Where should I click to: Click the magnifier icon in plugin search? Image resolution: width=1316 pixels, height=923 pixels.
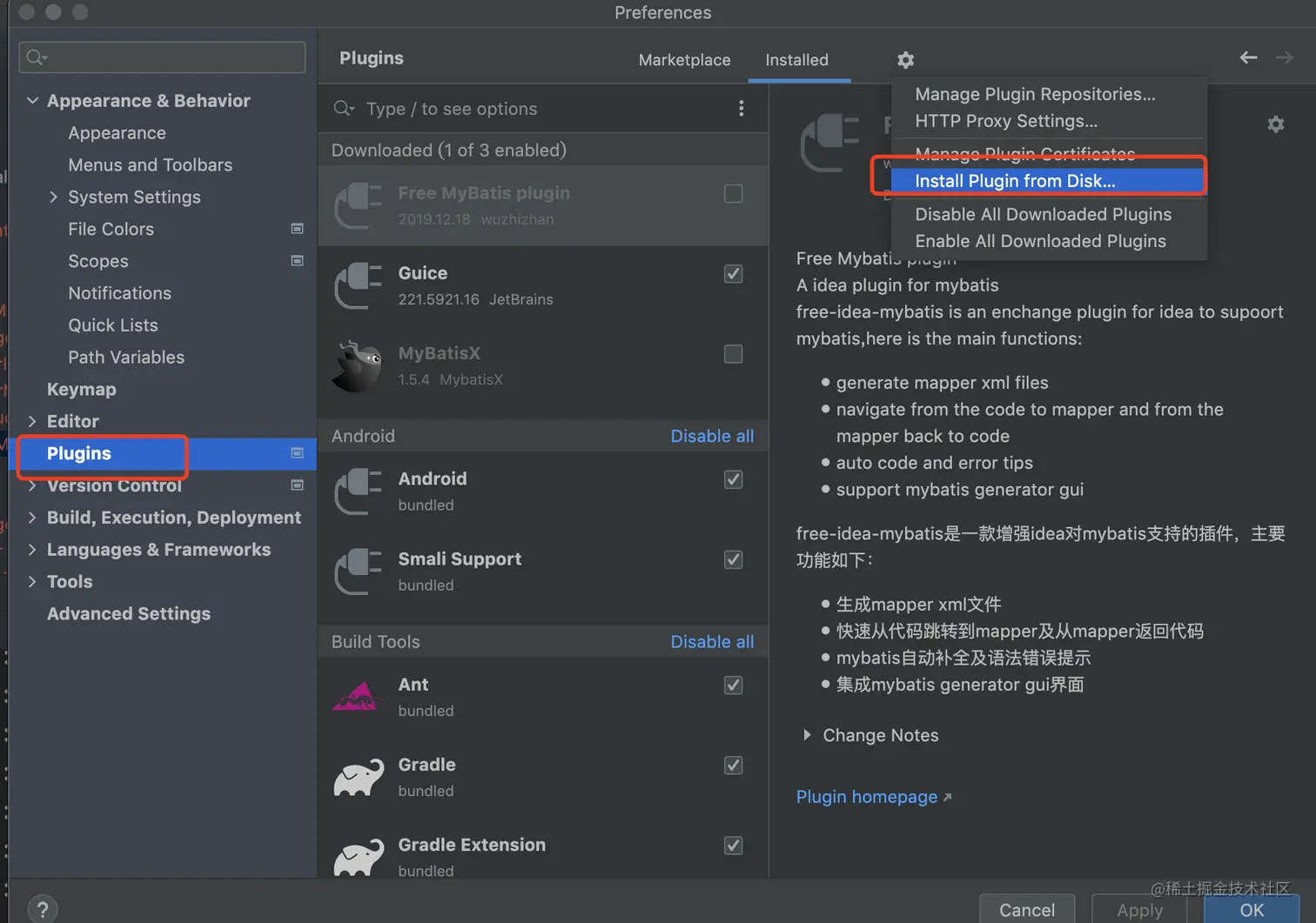point(344,108)
